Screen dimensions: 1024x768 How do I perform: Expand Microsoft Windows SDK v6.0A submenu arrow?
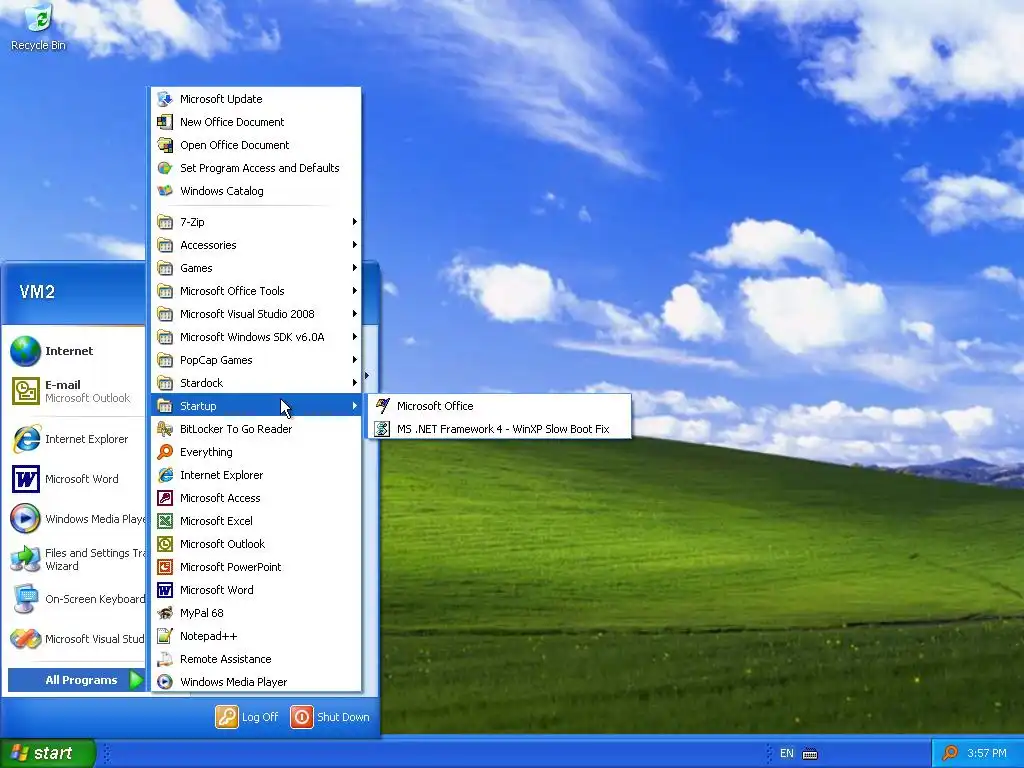click(355, 337)
